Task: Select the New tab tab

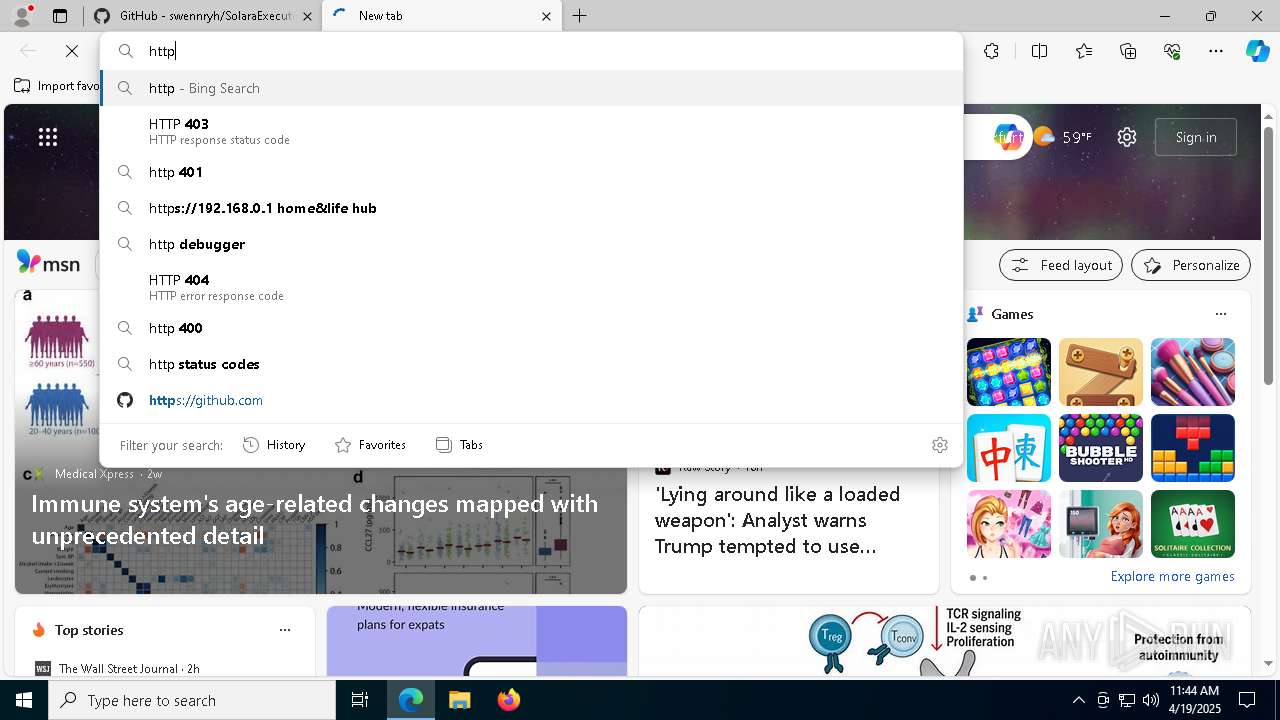Action: pos(440,16)
